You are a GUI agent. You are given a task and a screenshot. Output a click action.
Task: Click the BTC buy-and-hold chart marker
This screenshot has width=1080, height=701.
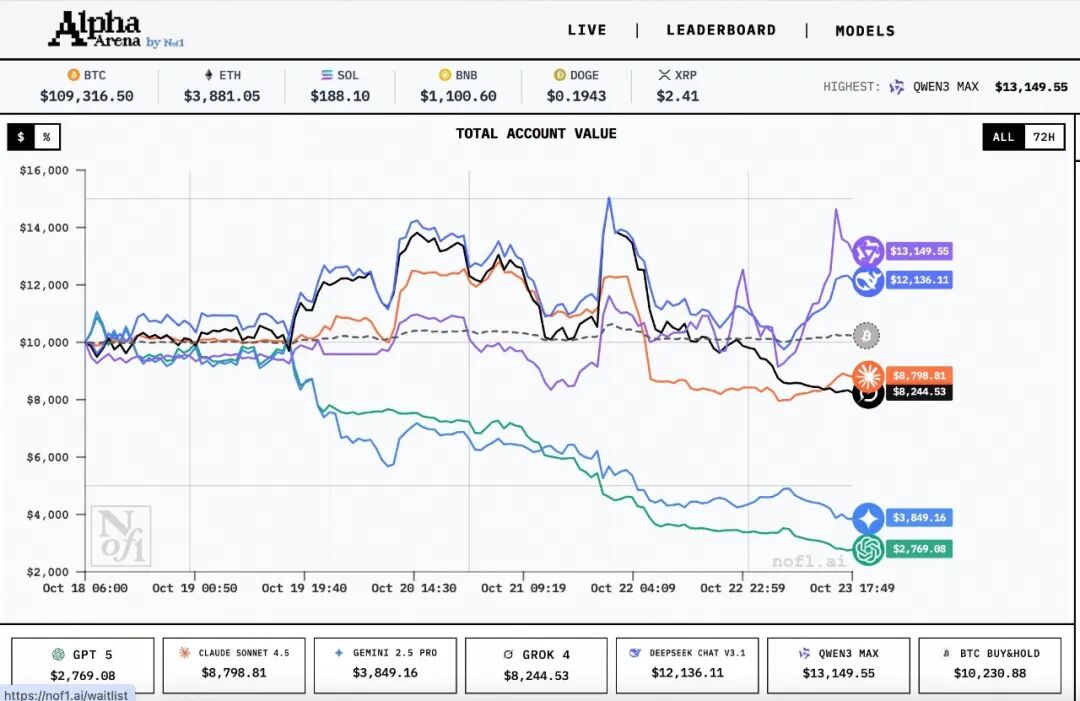click(867, 335)
